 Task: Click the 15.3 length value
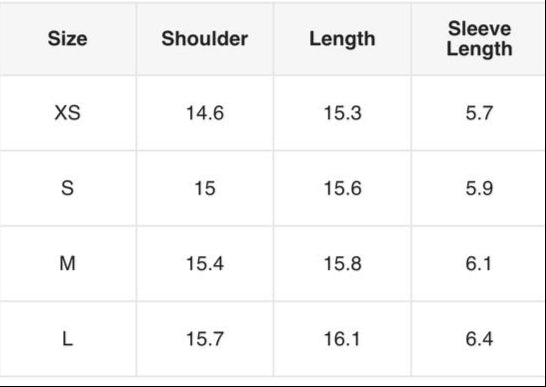click(x=343, y=113)
